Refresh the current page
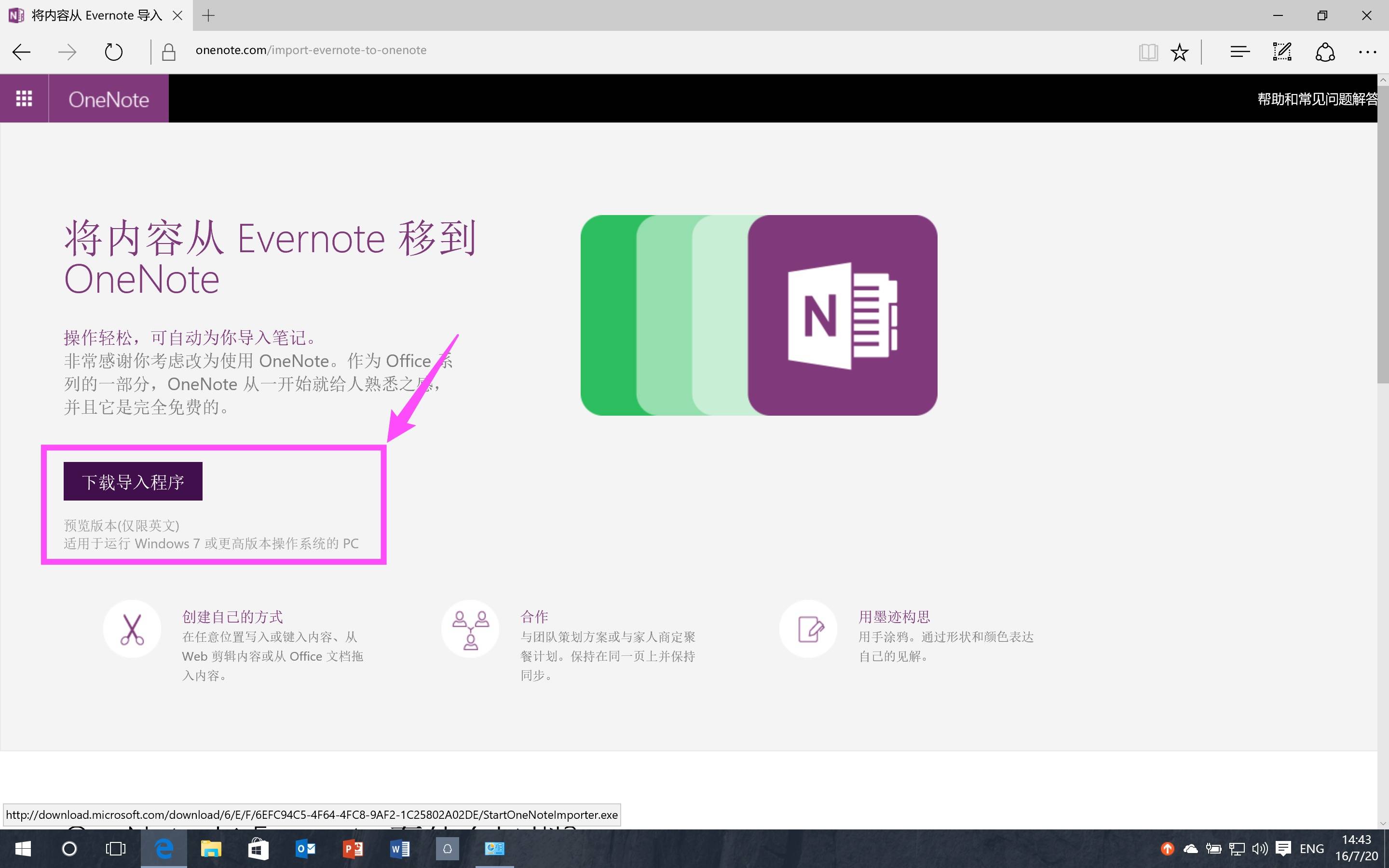Viewport: 1389px width, 868px height. point(114,52)
